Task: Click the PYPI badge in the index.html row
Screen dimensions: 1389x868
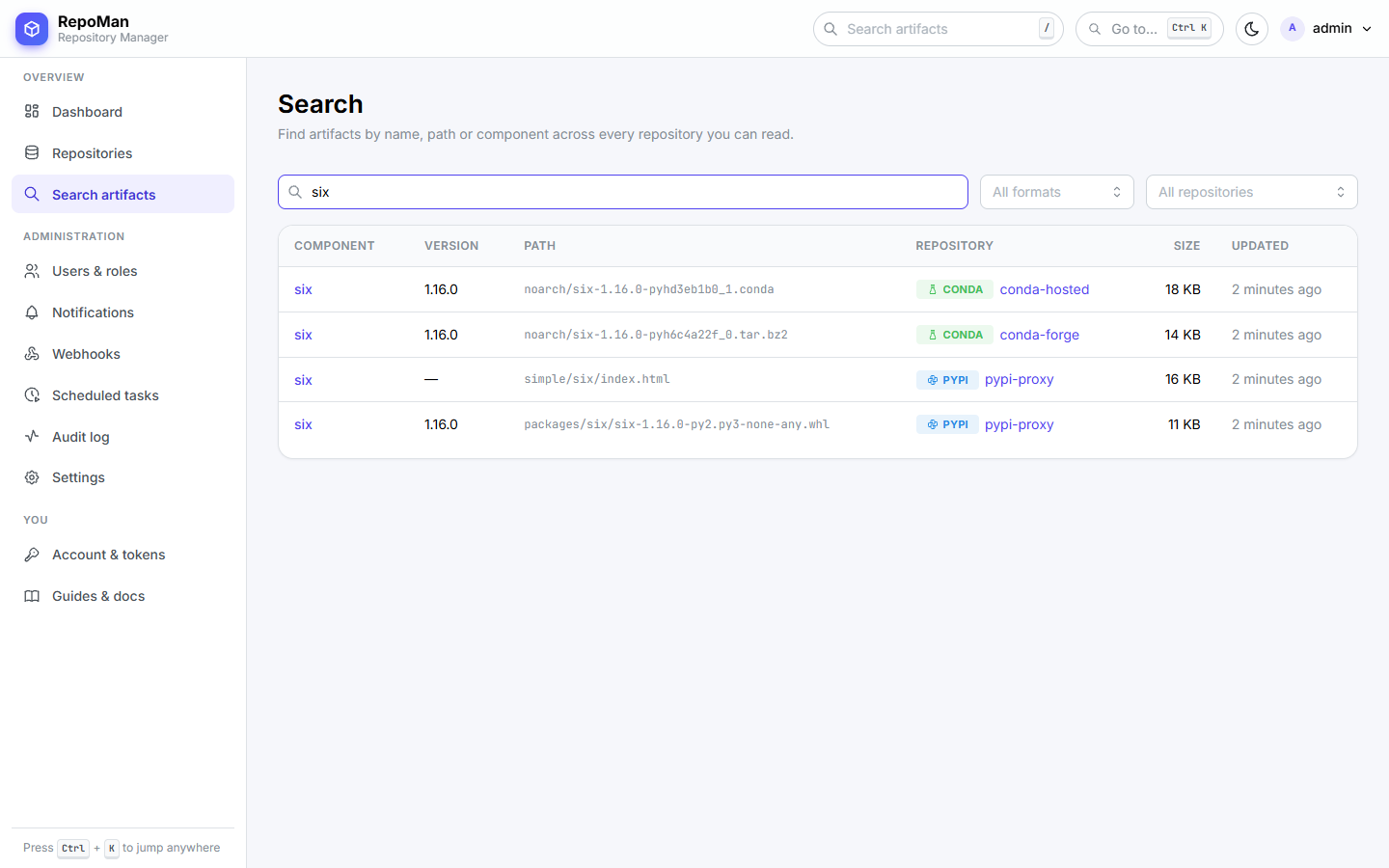Action: [947, 380]
